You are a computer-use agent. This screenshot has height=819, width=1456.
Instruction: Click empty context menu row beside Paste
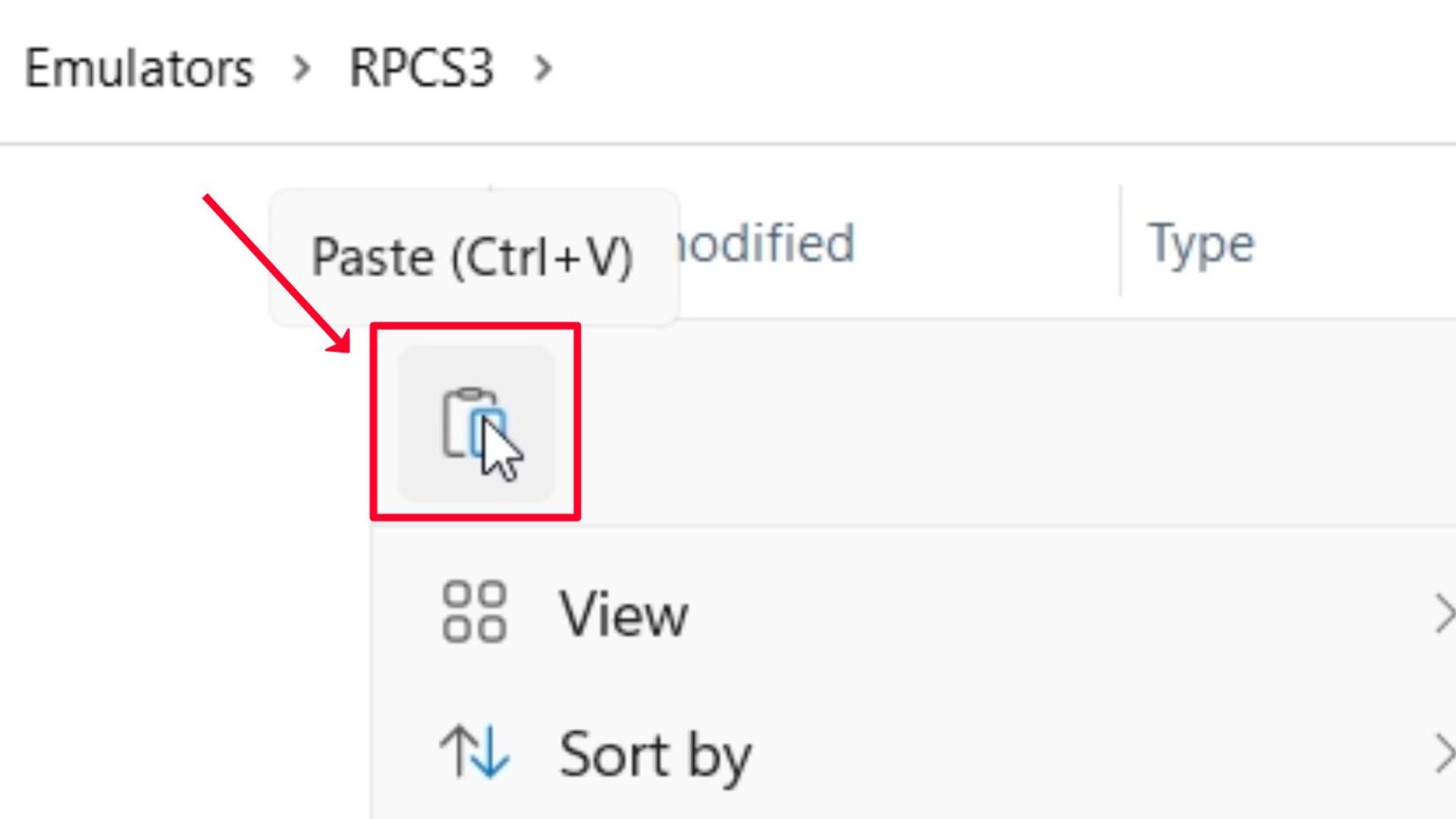click(x=948, y=424)
